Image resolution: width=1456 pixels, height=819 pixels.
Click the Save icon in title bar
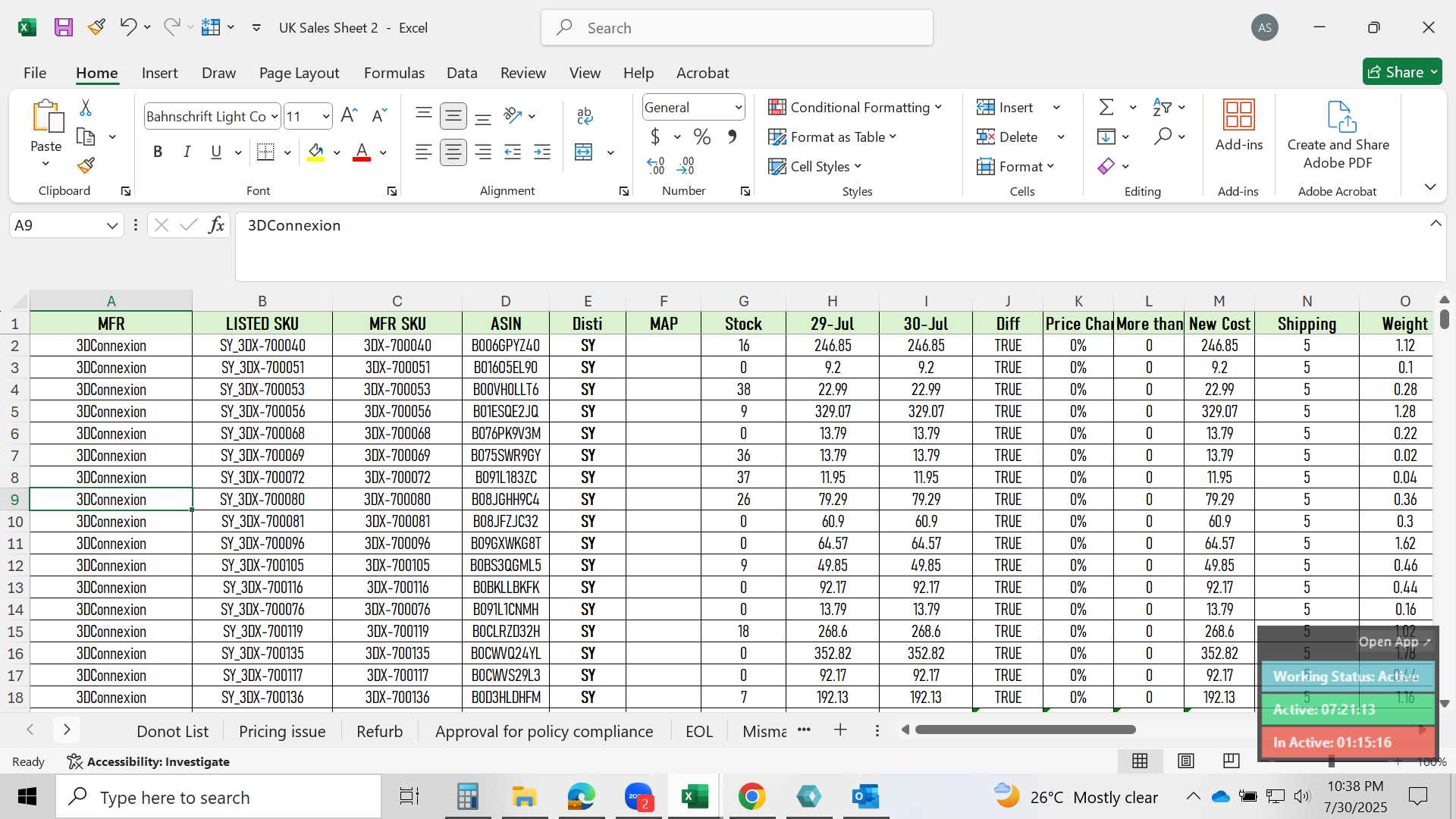point(64,27)
